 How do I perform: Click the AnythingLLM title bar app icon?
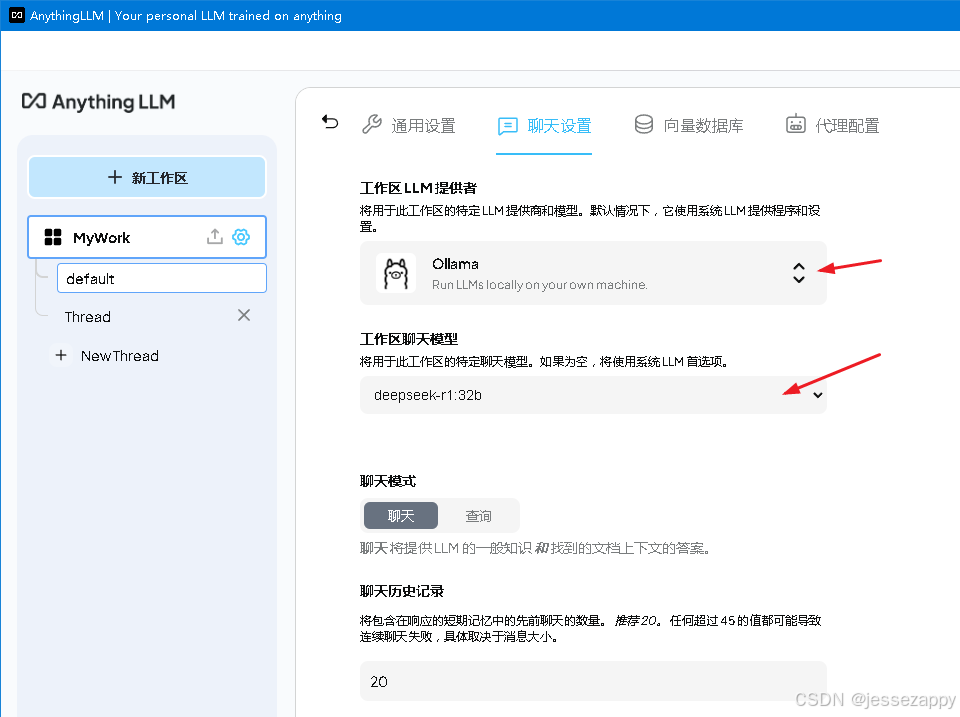(17, 15)
